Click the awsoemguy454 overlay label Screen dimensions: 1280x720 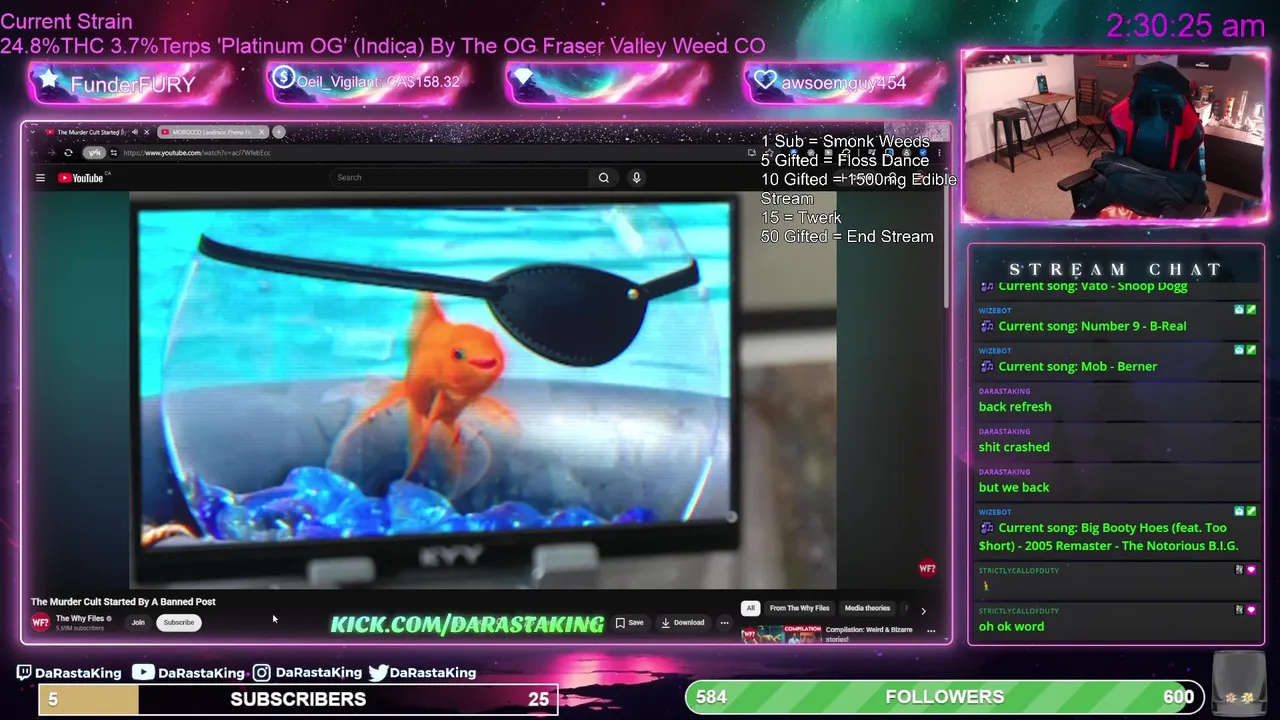pyautogui.click(x=844, y=83)
